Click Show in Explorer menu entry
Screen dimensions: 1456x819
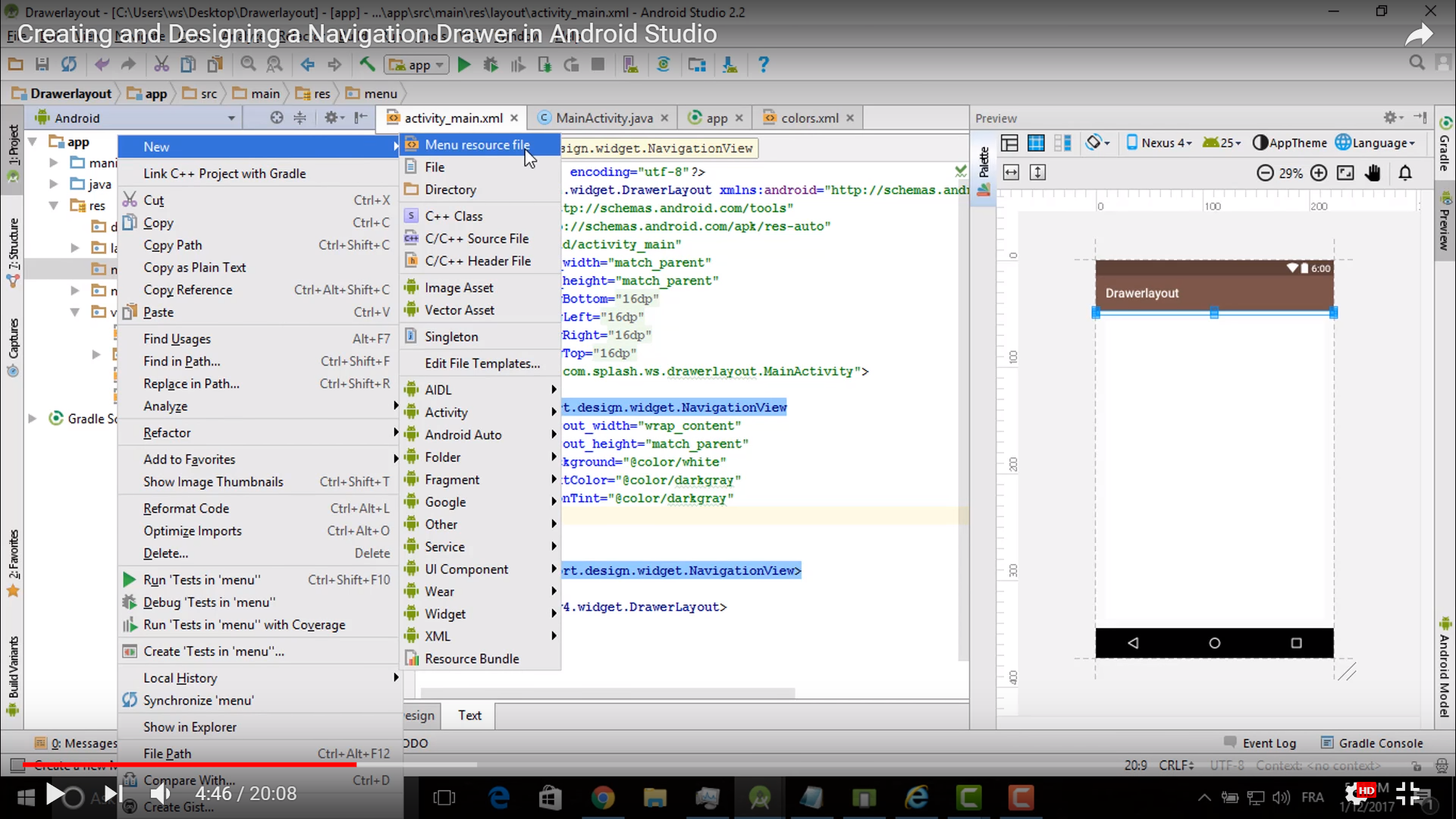pos(259,727)
